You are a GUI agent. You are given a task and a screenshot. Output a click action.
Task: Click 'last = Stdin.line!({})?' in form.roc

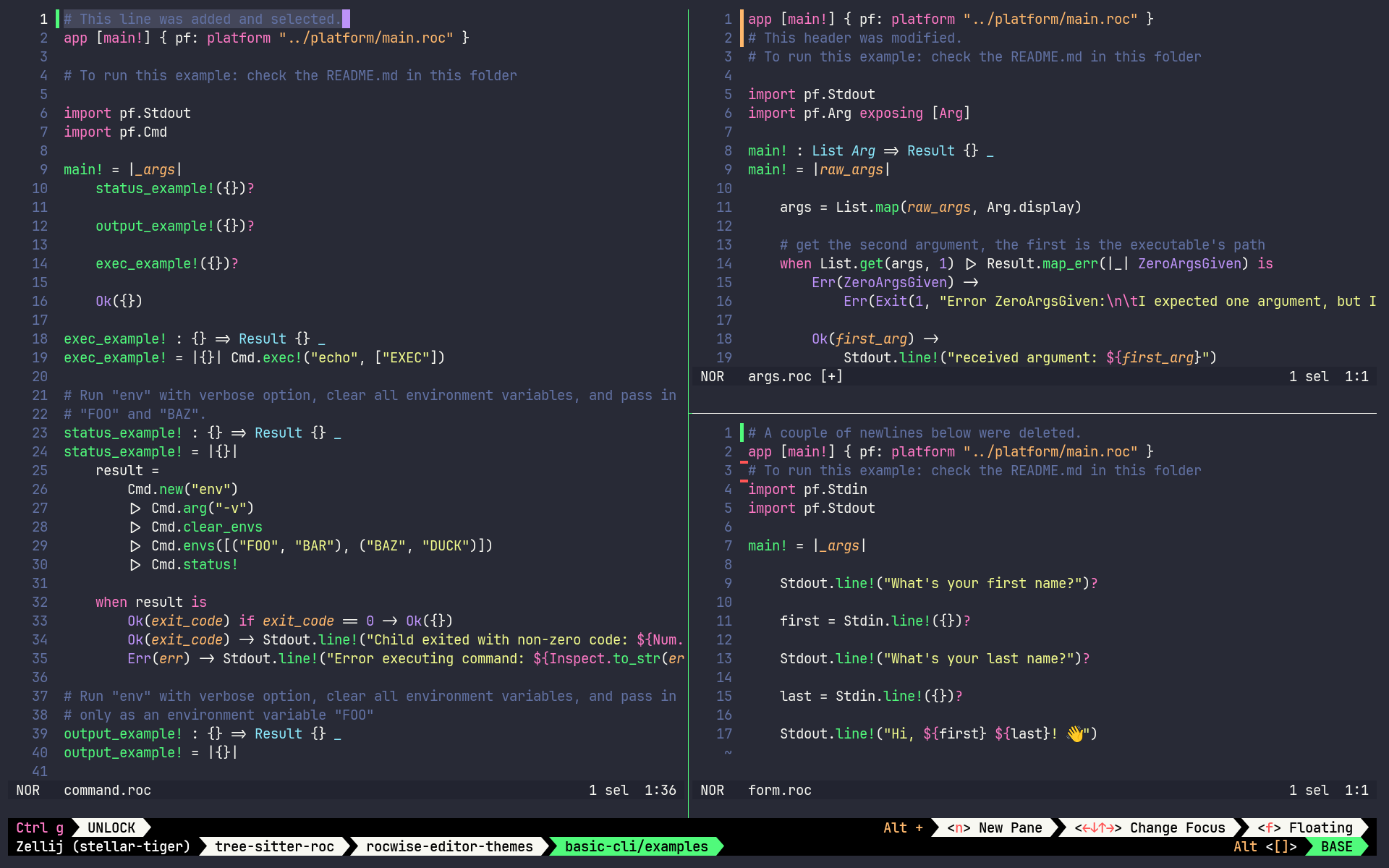pos(871,696)
